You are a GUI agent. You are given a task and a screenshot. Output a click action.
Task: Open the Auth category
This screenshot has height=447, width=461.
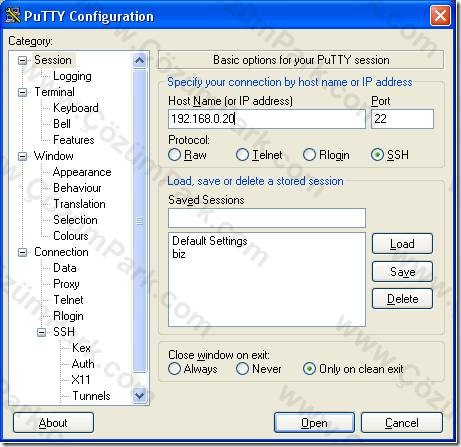tap(83, 364)
